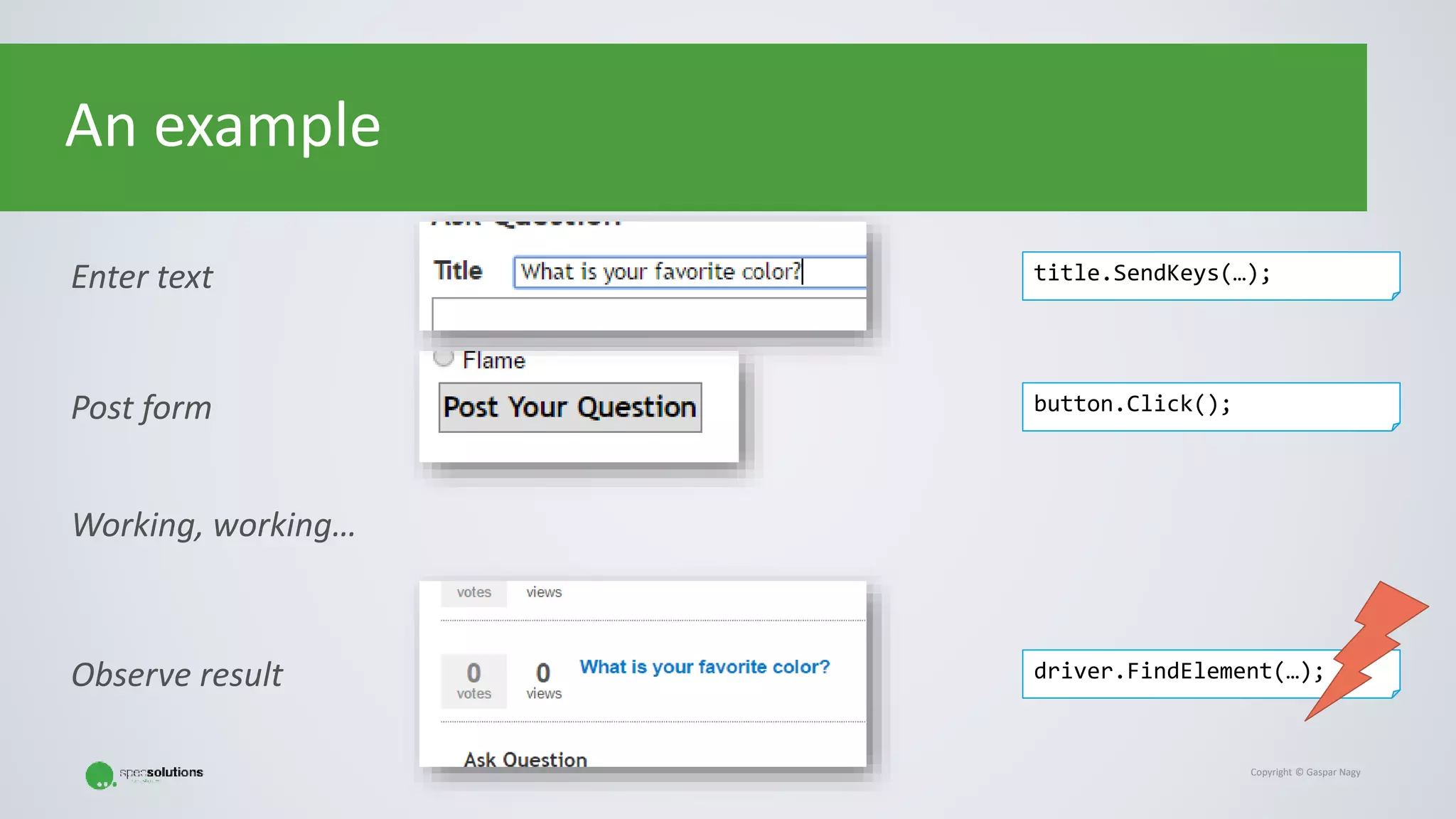Click the 'An example' slide title
1456x819 pixels.
coord(223,126)
